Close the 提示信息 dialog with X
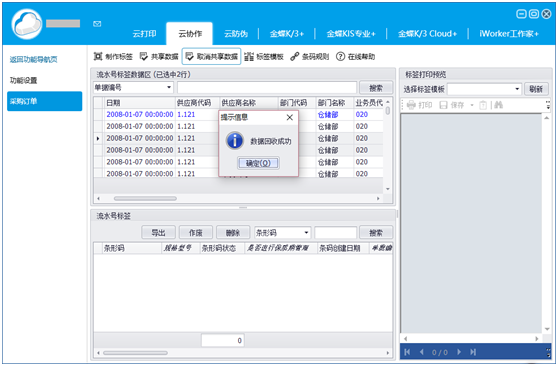This screenshot has height=366, width=558. coord(290,117)
